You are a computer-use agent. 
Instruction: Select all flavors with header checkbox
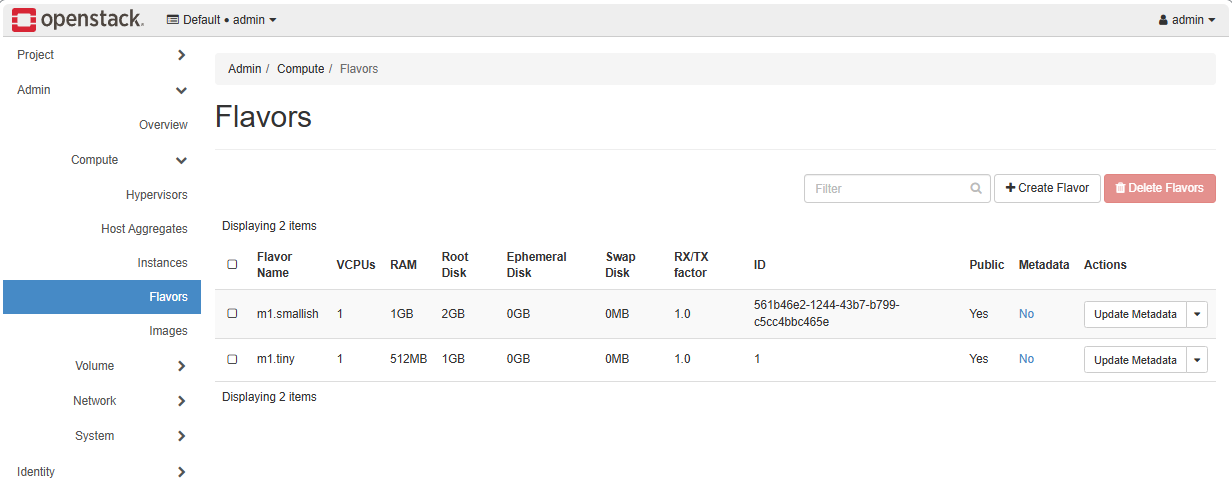coord(233,265)
